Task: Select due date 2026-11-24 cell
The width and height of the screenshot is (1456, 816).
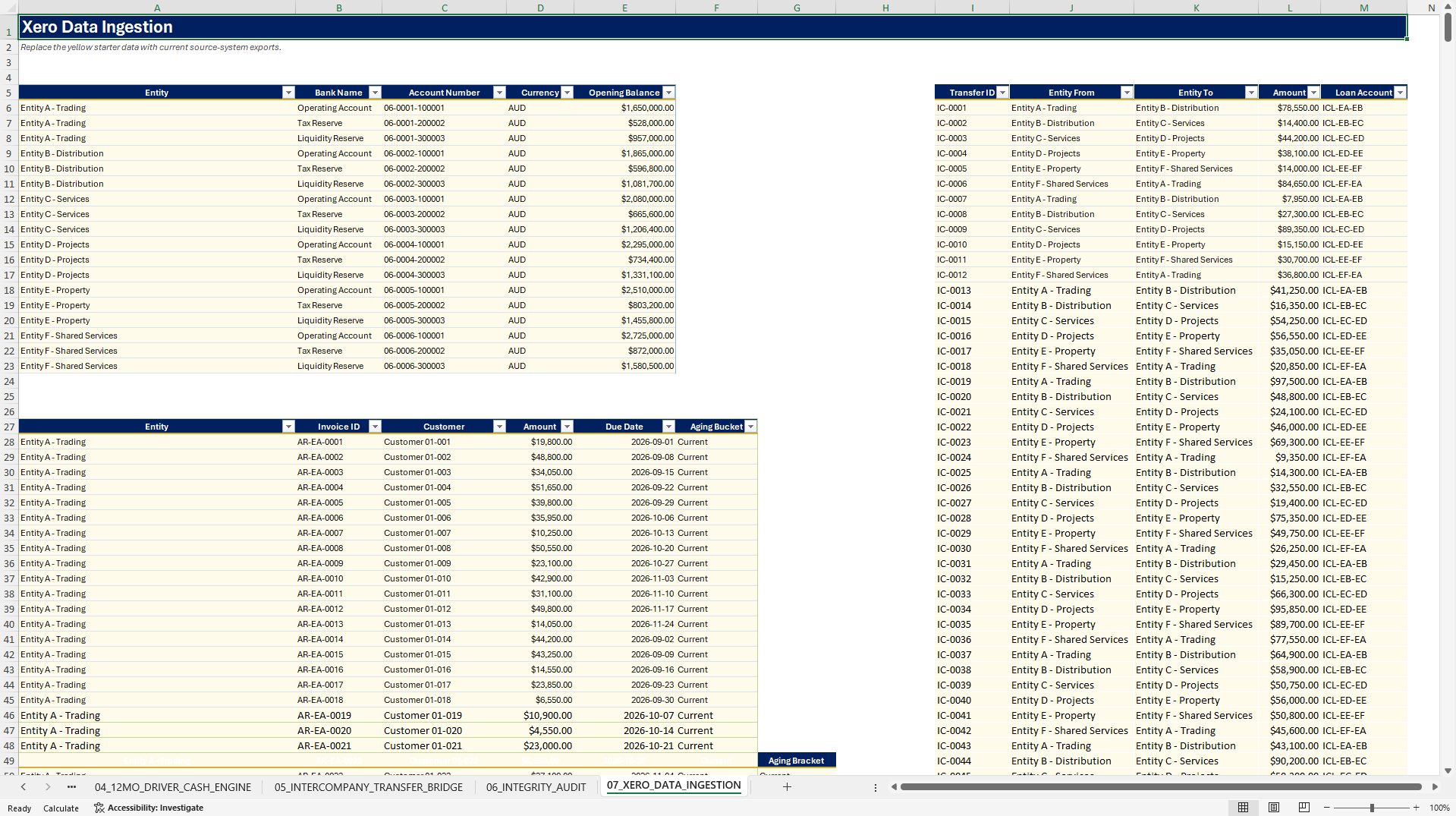Action: [x=624, y=624]
